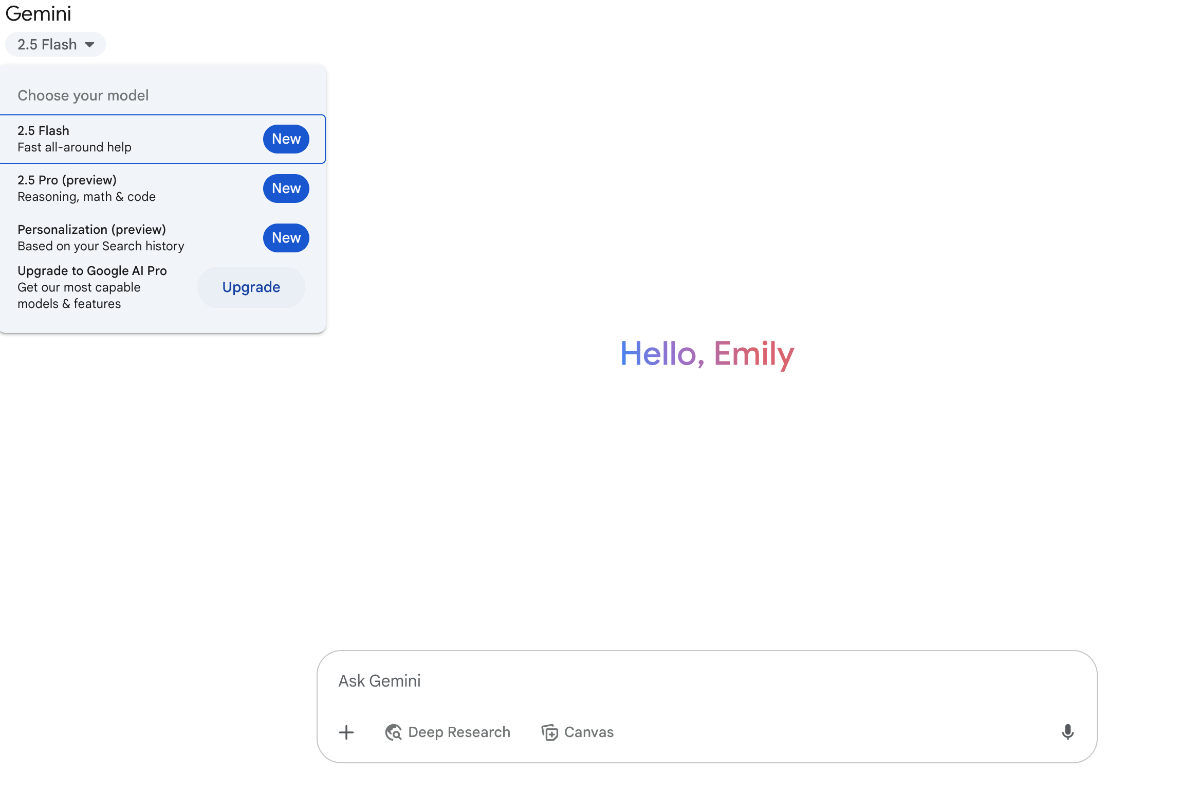Click 'Fast all-around help' description
This screenshot has height=787, width=1181.
point(75,148)
